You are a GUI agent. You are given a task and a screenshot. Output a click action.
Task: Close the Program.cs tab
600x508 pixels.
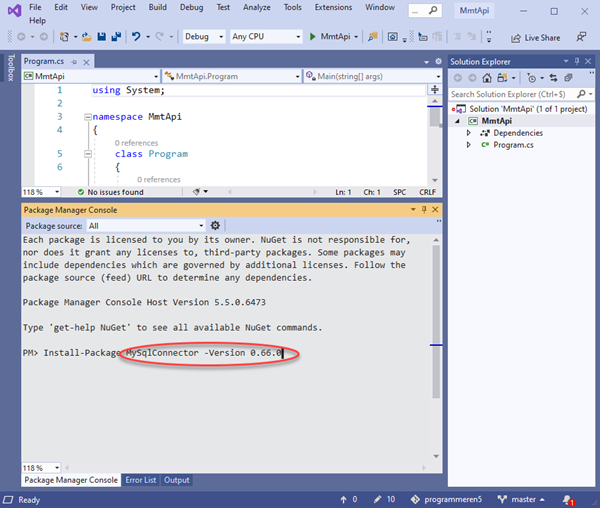[86, 62]
